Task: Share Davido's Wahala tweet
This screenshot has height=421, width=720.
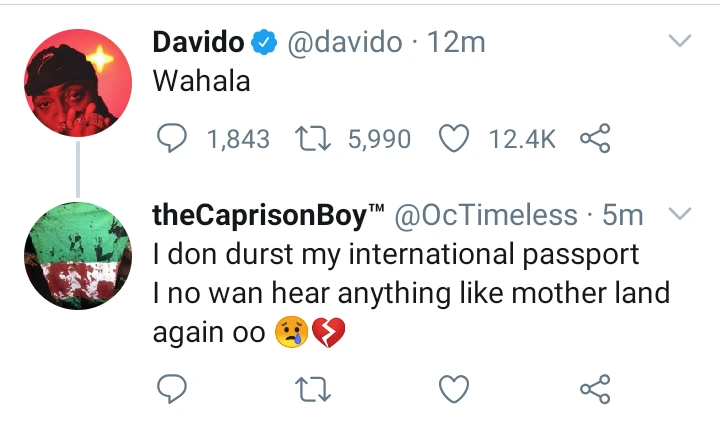Action: (595, 139)
